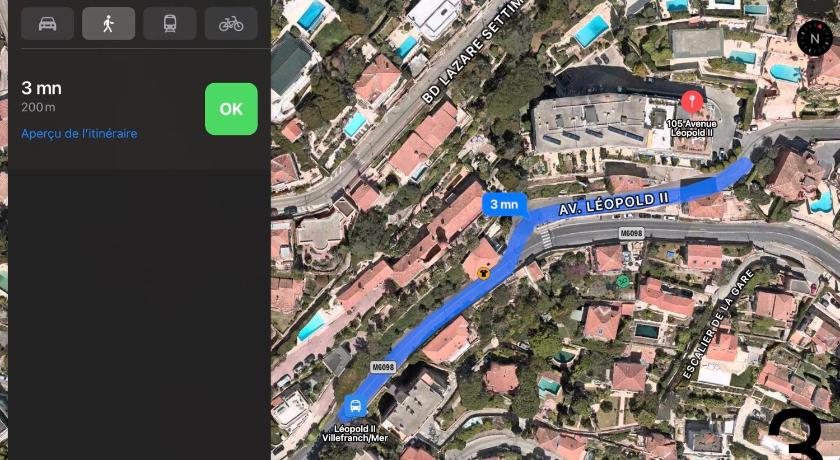Click the green OK button
Viewport: 840px width, 460px height.
pos(231,109)
